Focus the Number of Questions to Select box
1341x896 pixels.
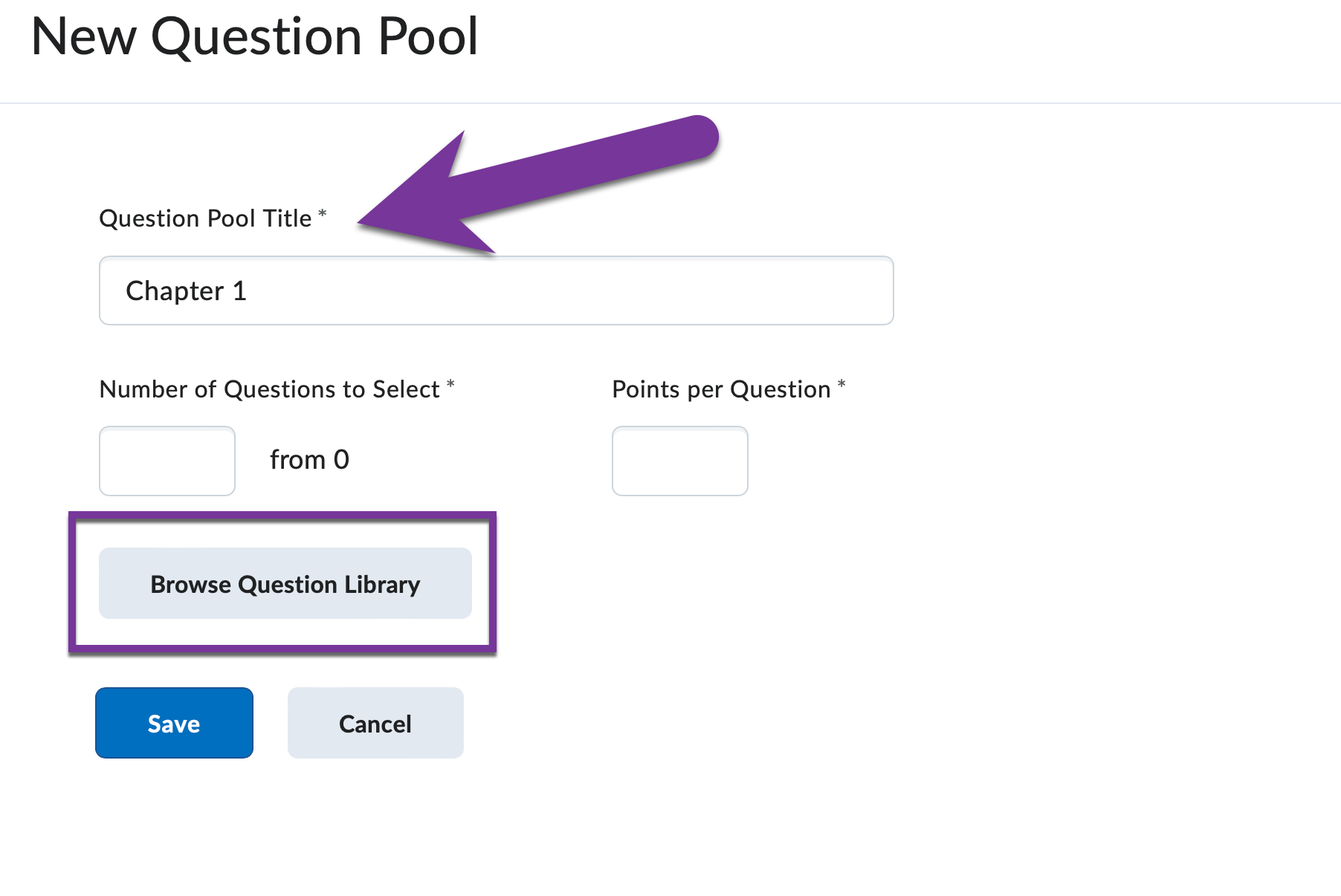(167, 461)
